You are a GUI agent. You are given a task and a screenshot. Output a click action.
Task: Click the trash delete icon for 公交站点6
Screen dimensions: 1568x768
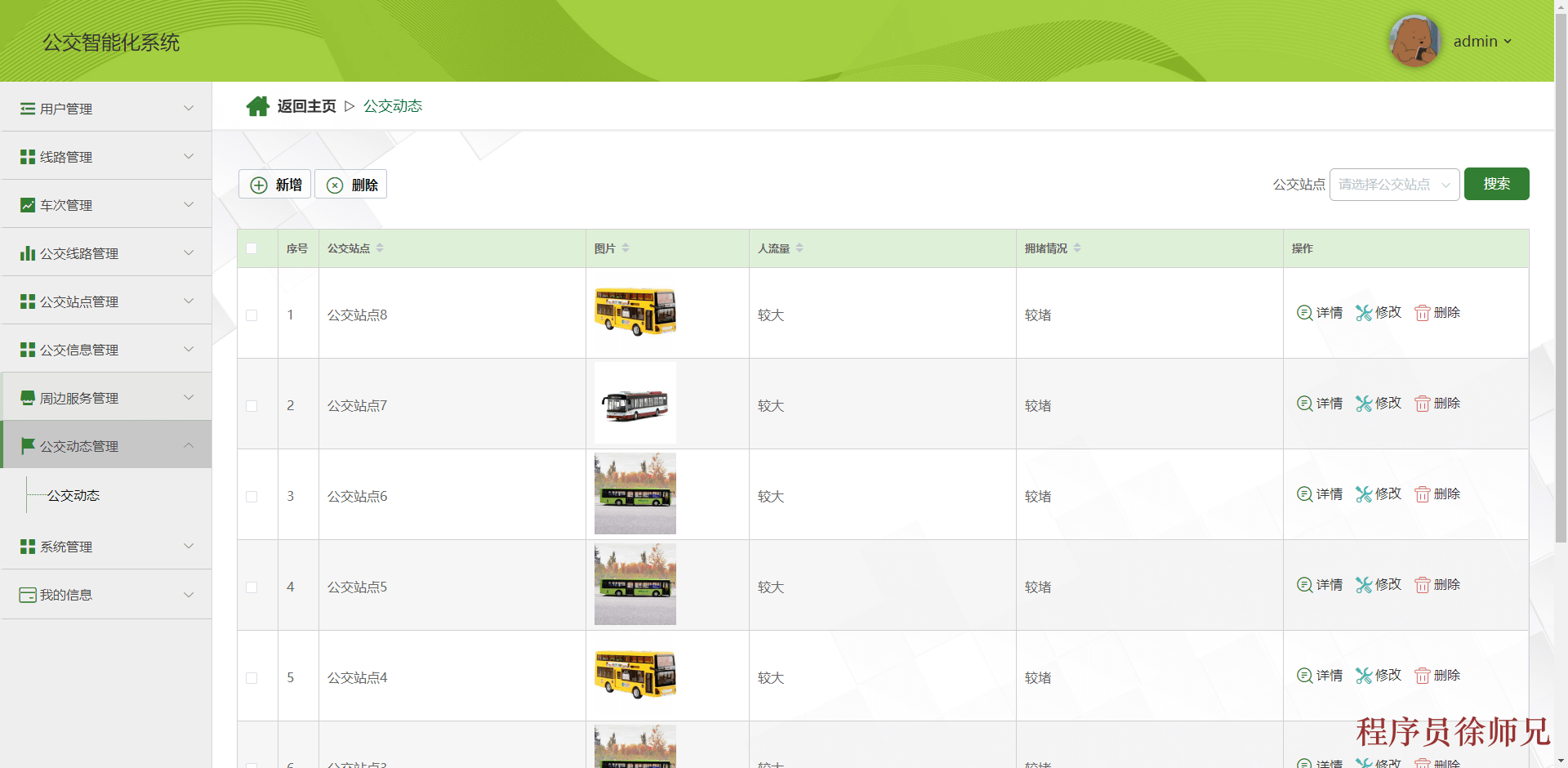[x=1422, y=494]
